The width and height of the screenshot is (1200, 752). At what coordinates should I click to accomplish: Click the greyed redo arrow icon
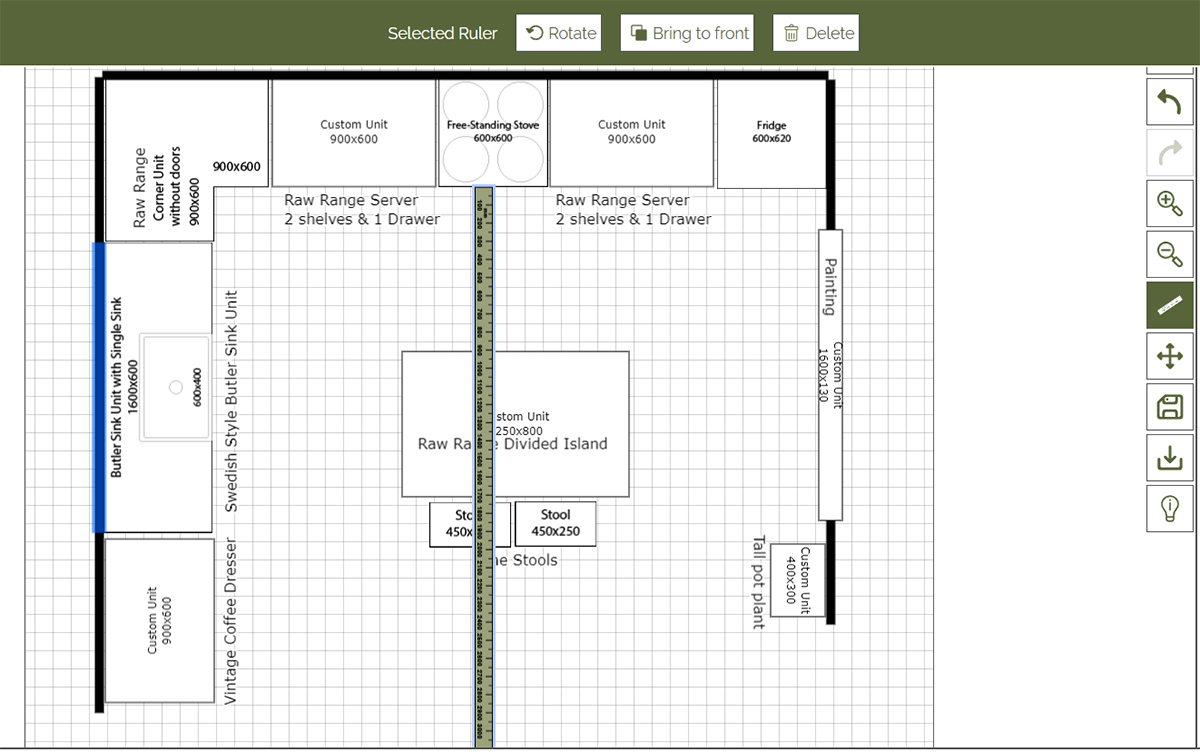tap(1169, 152)
